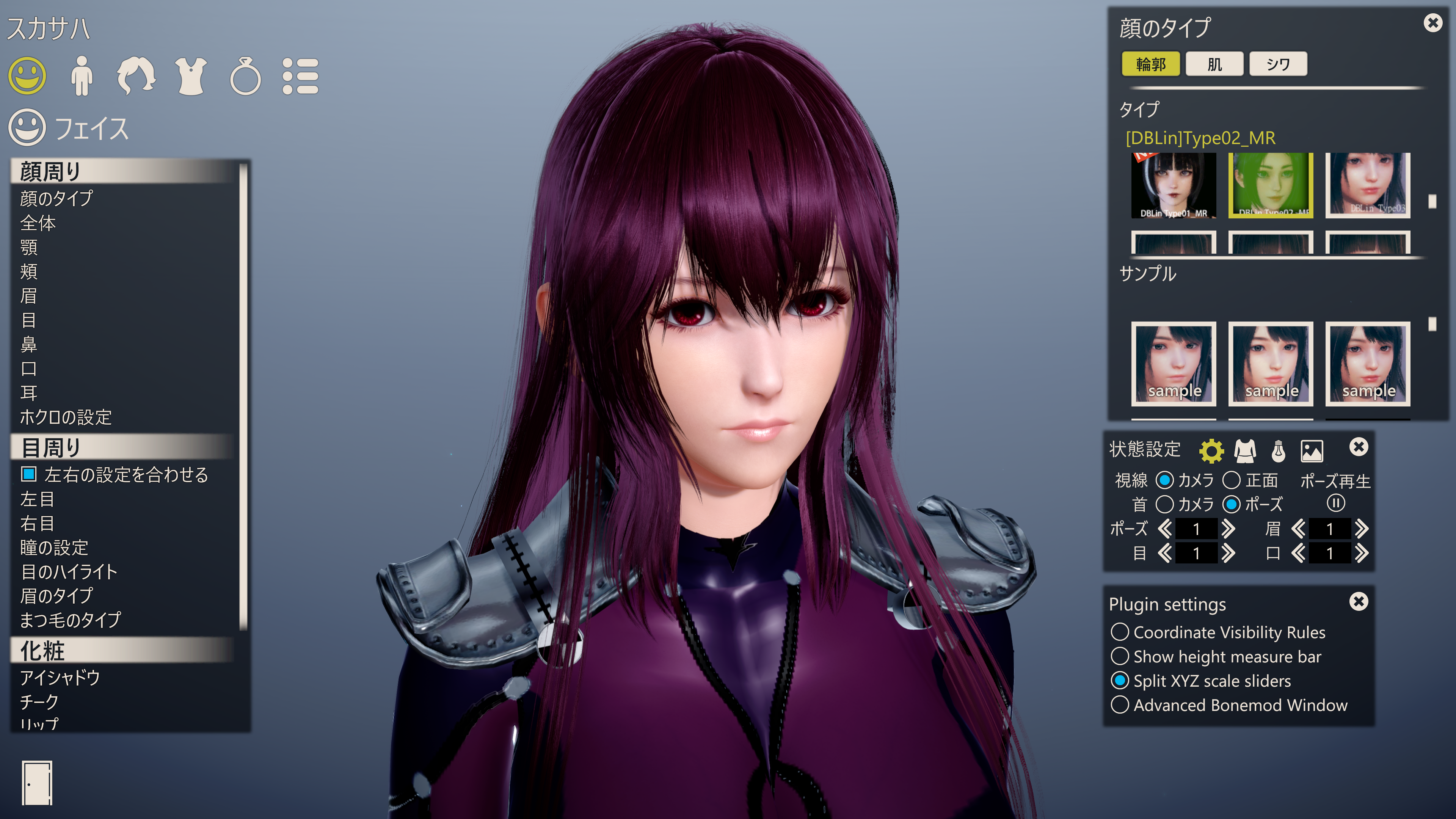This screenshot has height=819, width=1456.
Task: Open the Face category smiley icon
Action: (27, 76)
